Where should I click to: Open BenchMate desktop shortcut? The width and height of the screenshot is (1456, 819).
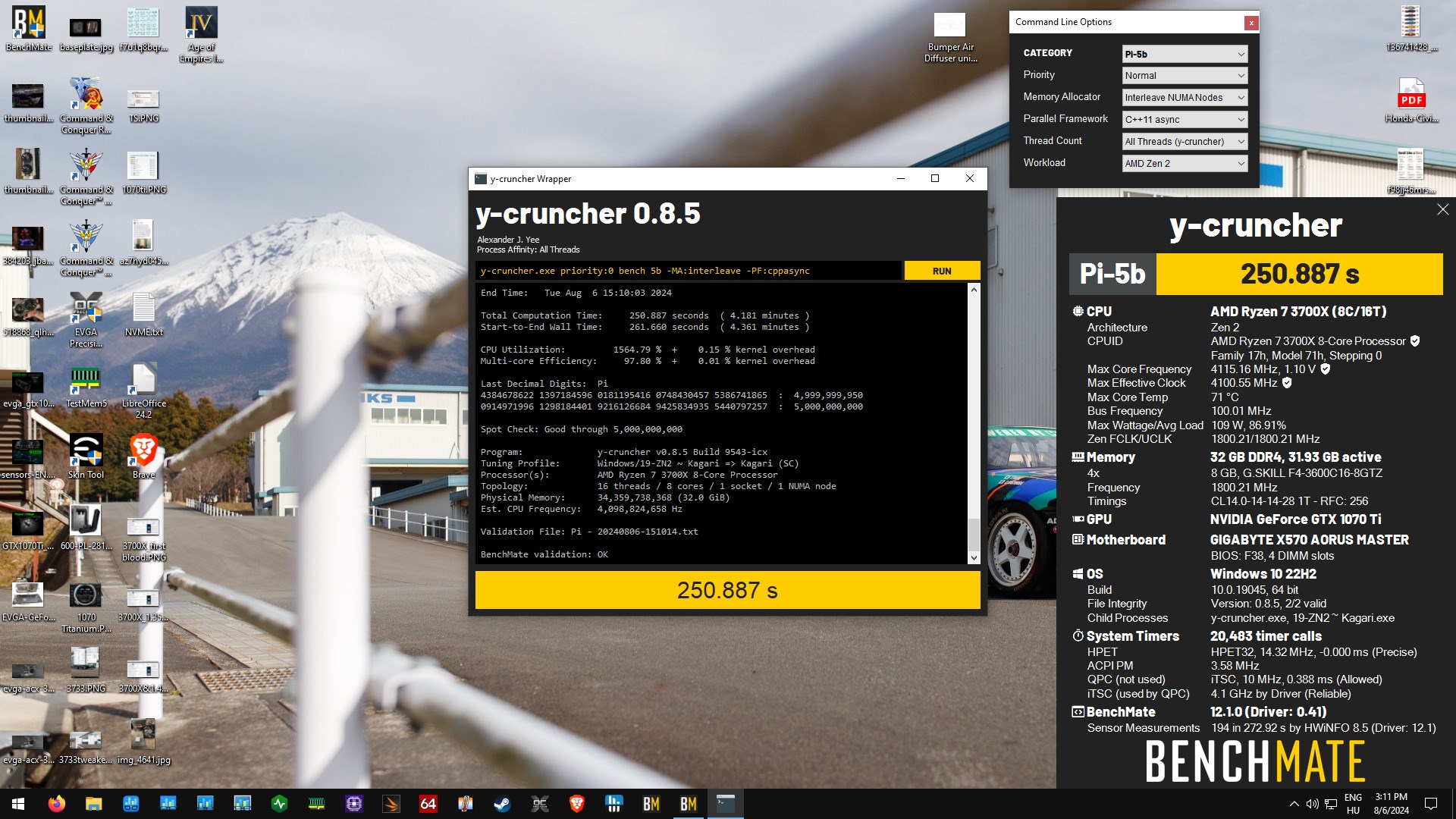[x=29, y=29]
